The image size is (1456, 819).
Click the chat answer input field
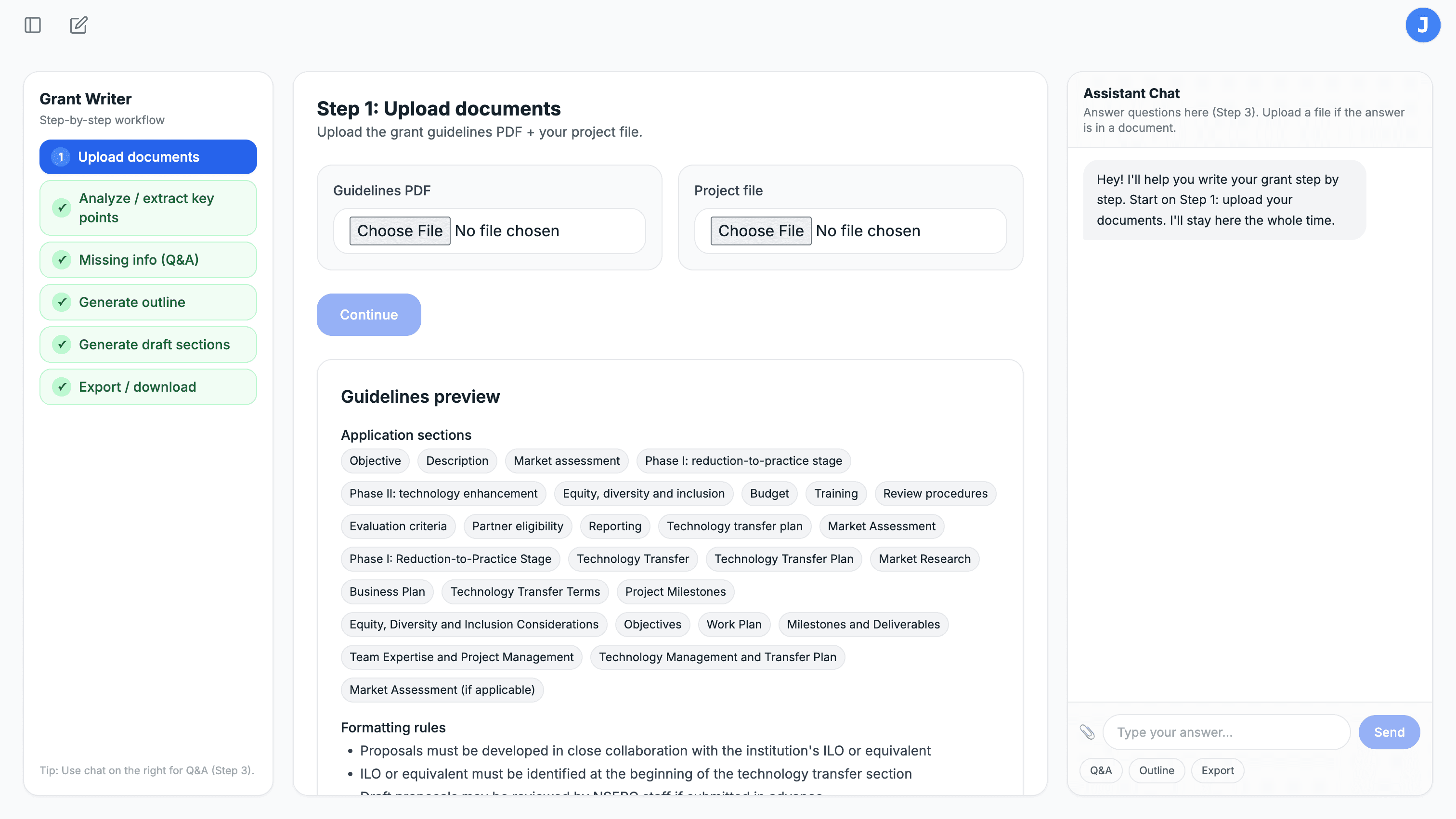coord(1225,731)
